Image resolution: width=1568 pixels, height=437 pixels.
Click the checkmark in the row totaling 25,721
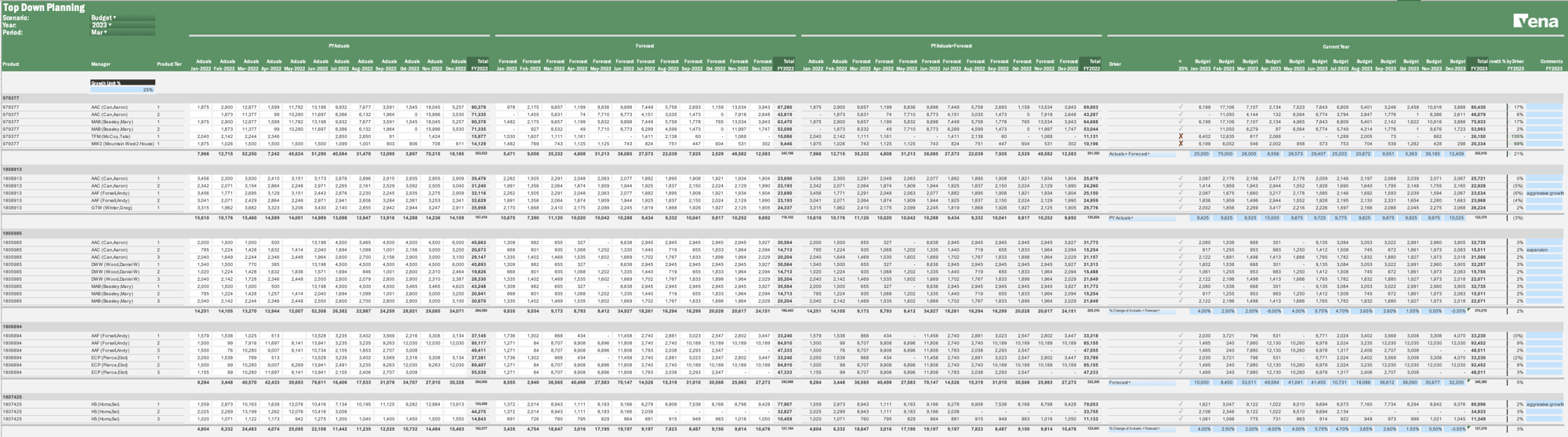[x=1181, y=179]
